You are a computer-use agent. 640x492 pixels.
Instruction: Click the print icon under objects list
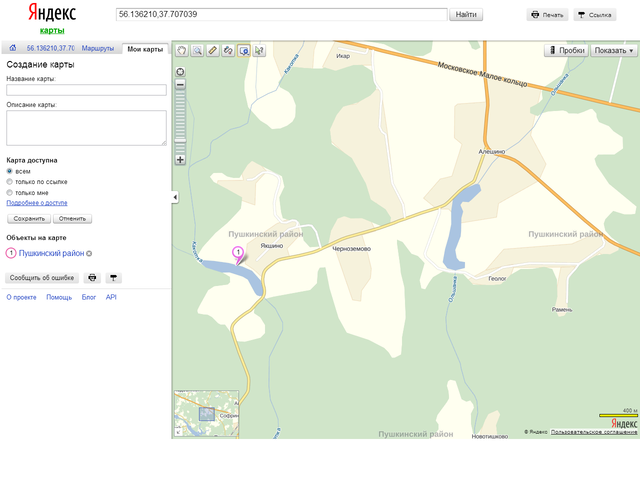[x=92, y=278]
